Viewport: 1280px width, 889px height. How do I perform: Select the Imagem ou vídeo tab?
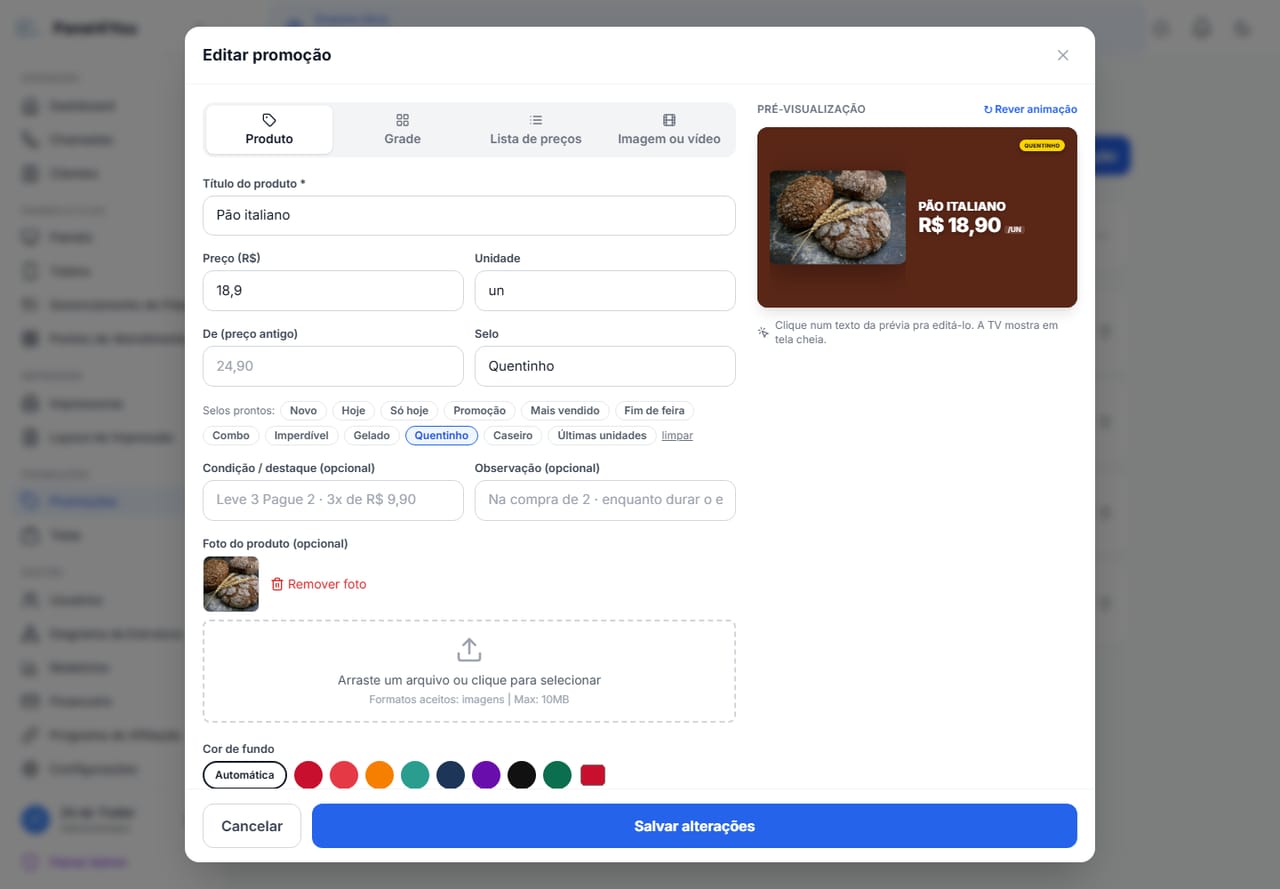pos(669,130)
